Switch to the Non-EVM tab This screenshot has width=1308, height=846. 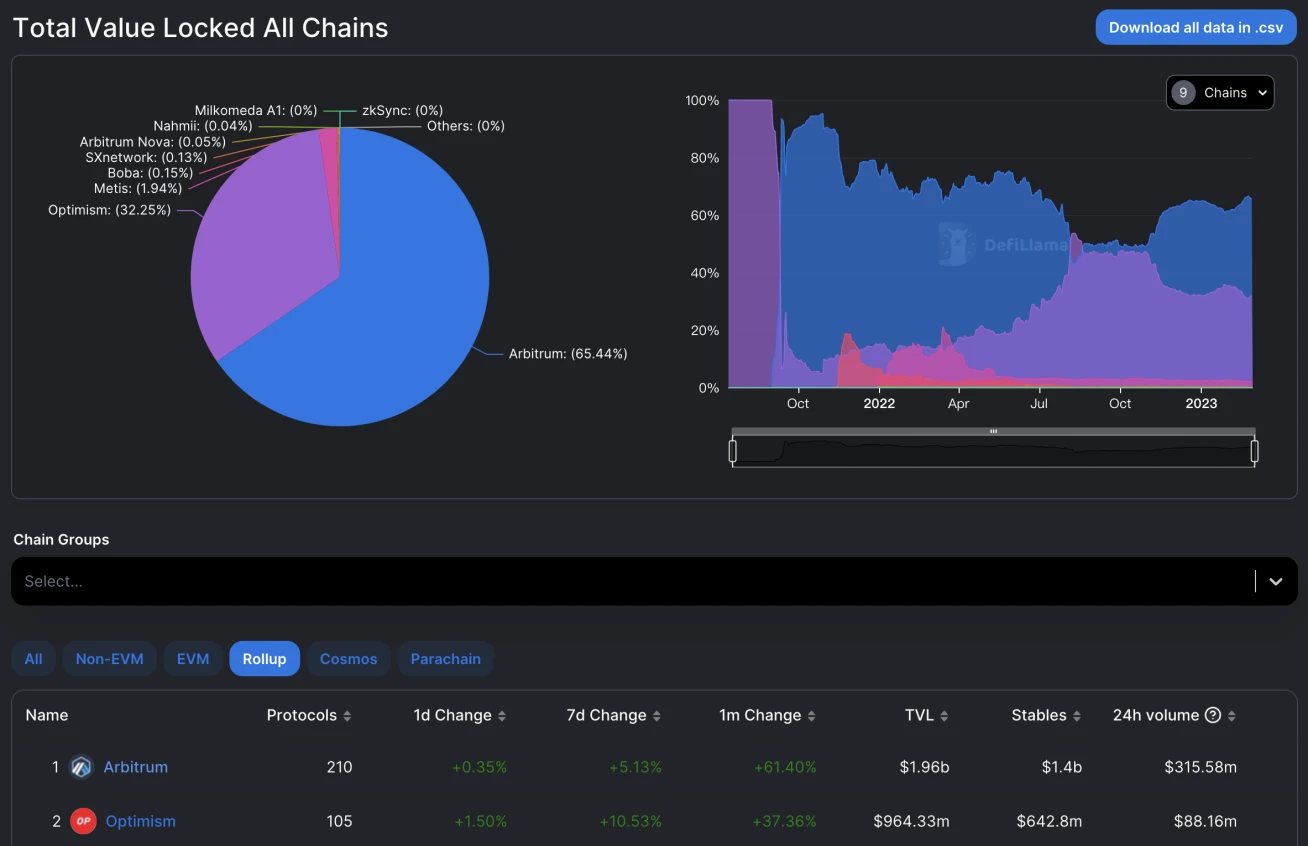[109, 659]
